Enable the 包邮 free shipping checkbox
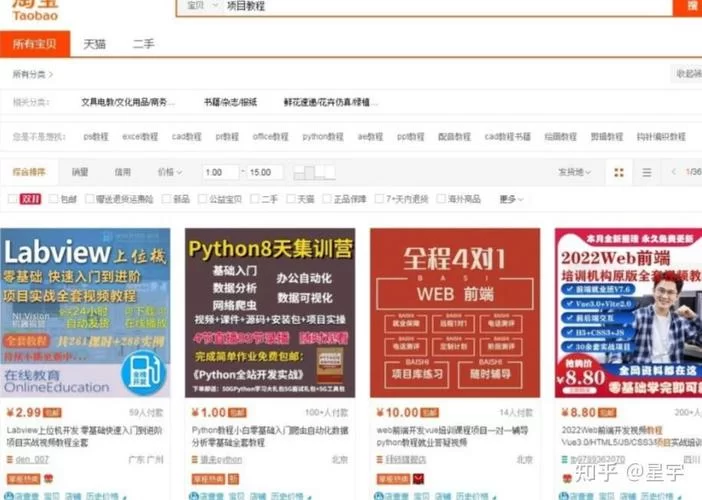 click(53, 199)
